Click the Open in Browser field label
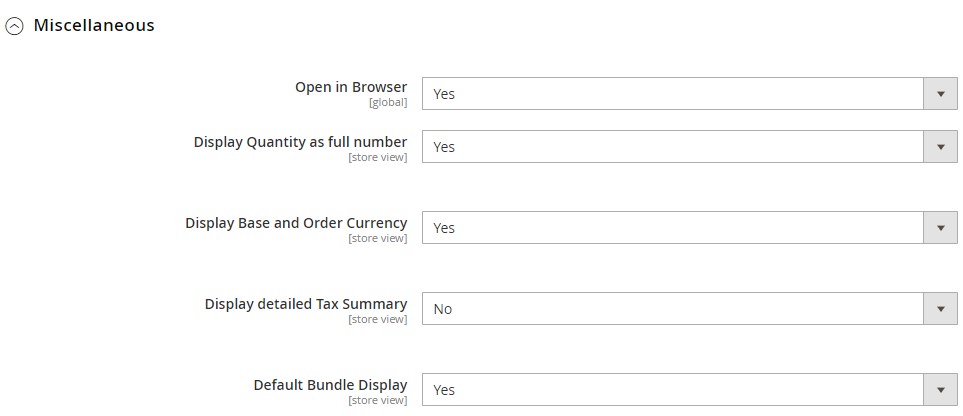The image size is (963, 416). coord(351,87)
